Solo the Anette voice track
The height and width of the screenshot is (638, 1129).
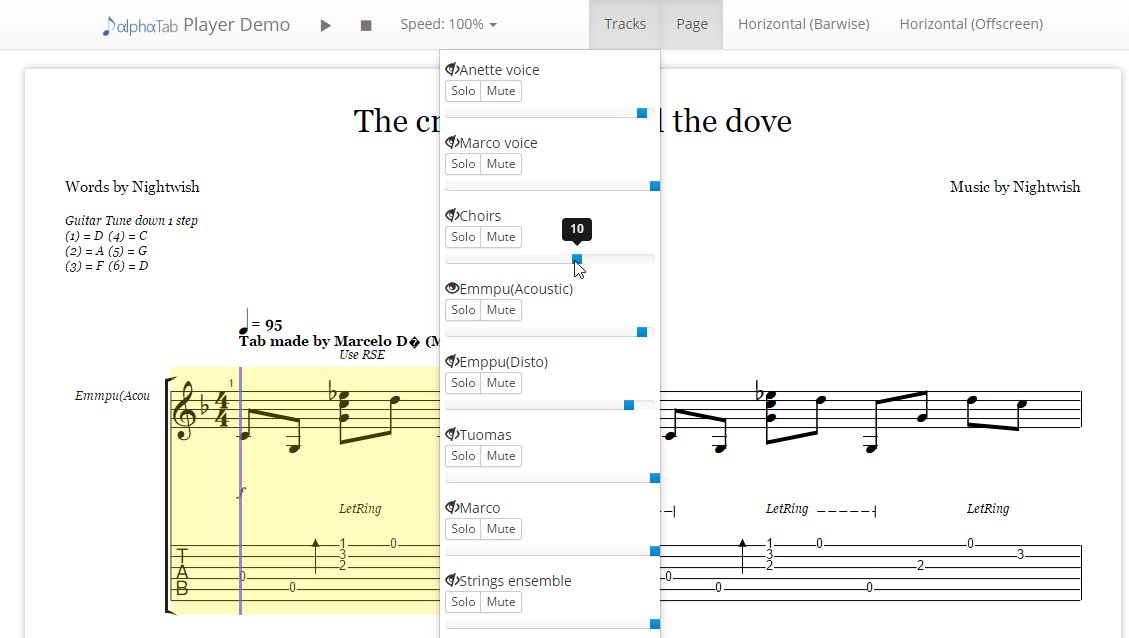click(x=463, y=91)
